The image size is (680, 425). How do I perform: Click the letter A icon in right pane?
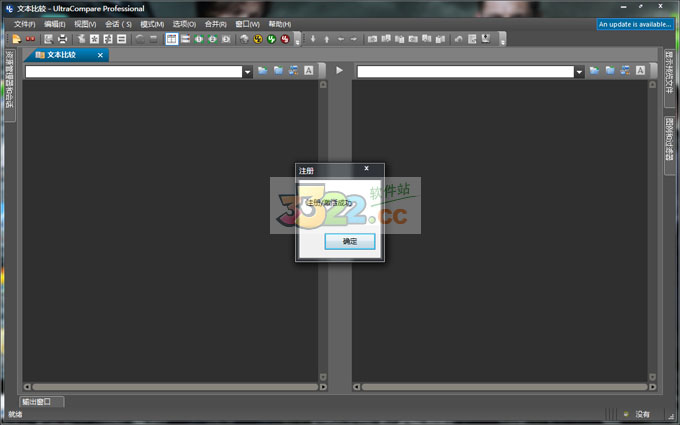point(640,70)
